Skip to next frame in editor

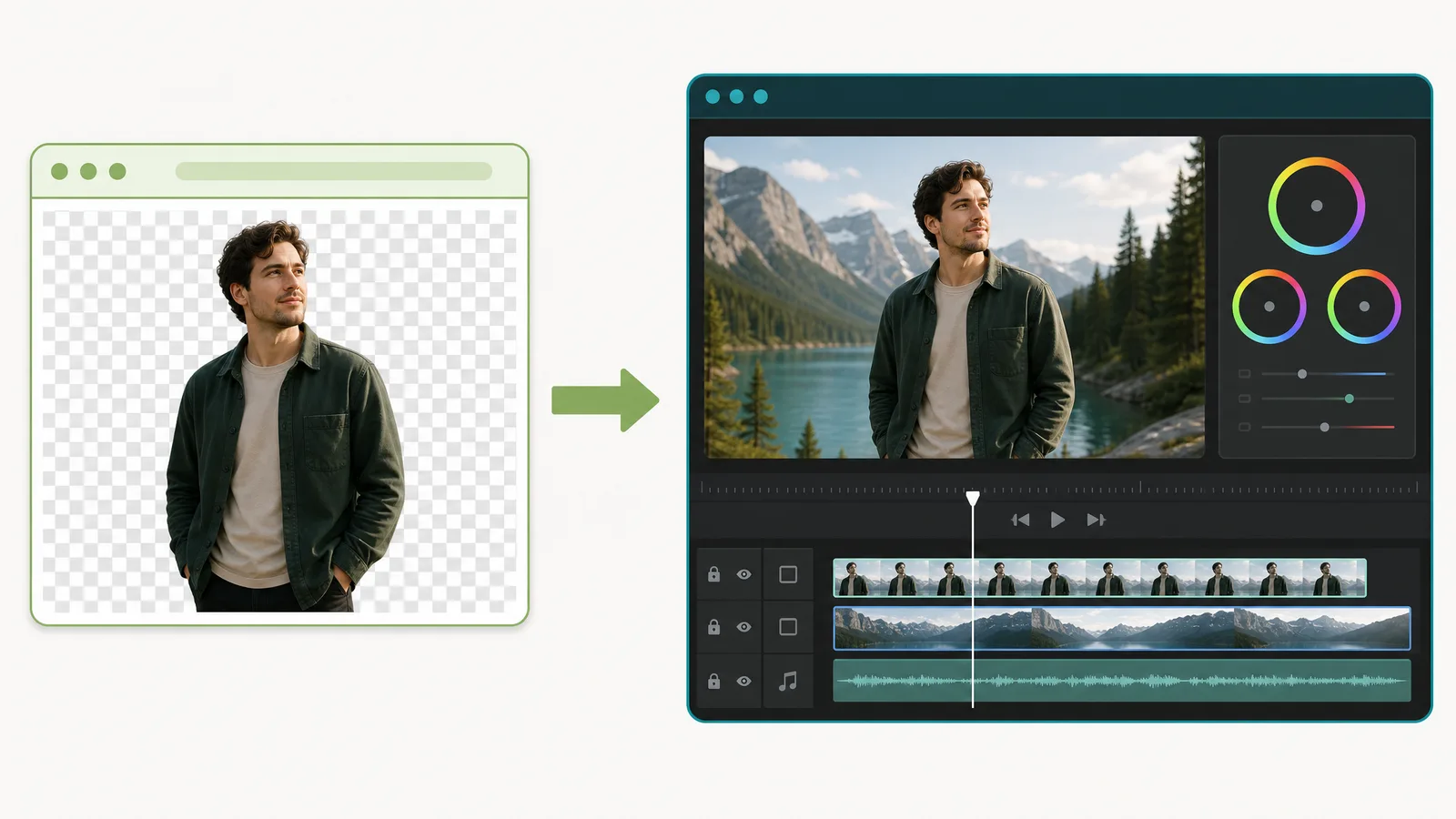pos(1096,520)
